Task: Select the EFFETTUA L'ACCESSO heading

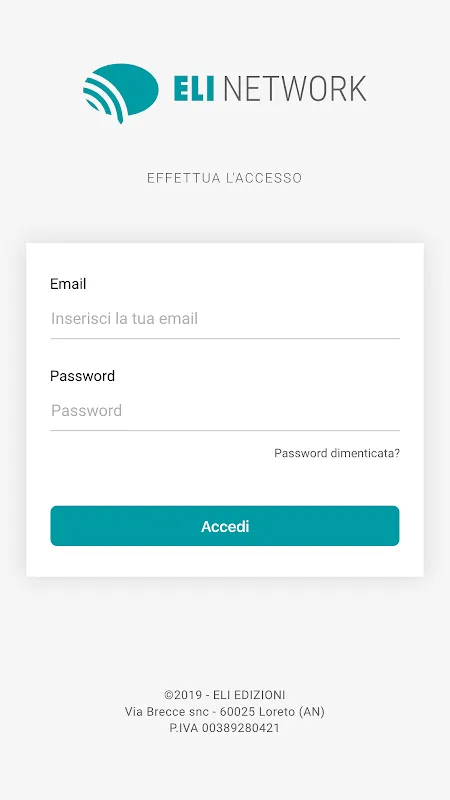Action: click(224, 178)
